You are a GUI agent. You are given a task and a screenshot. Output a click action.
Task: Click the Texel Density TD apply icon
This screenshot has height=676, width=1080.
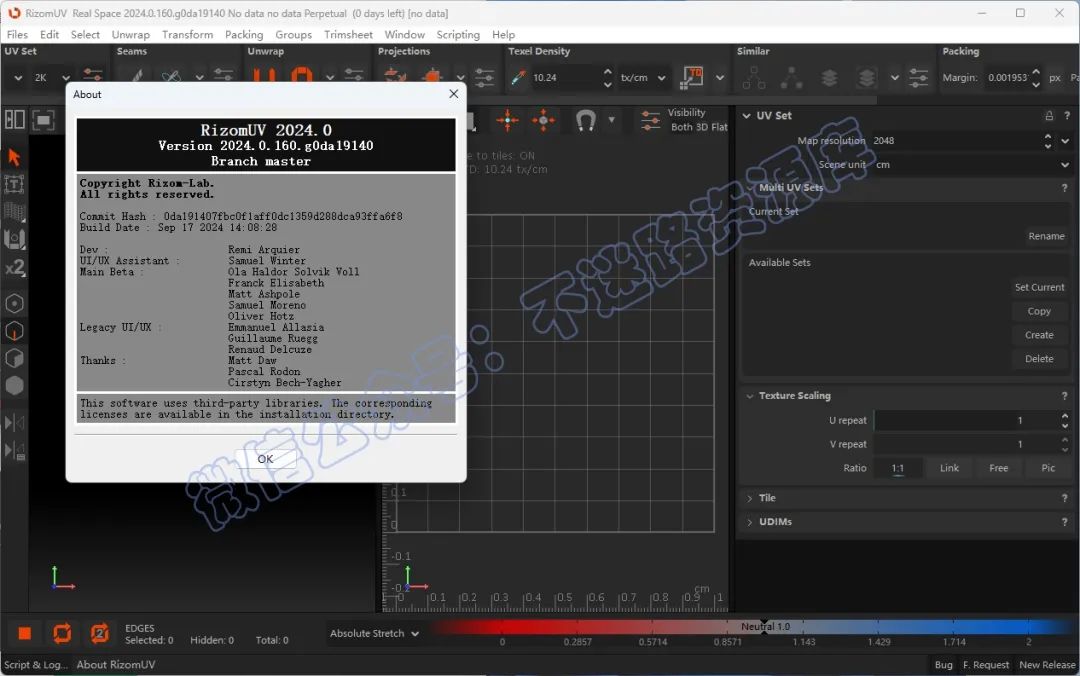tap(692, 77)
